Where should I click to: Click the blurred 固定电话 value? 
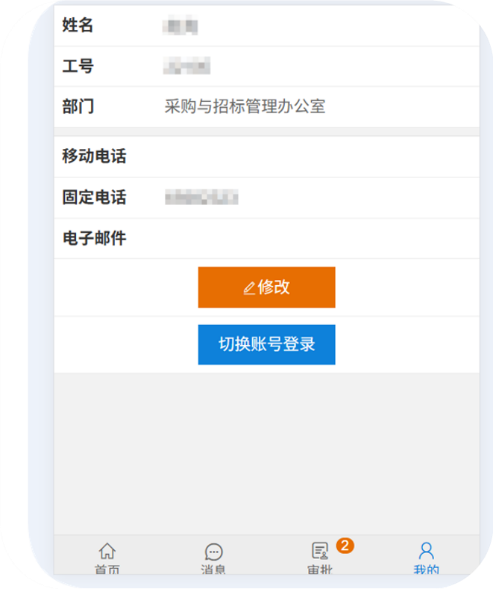201,197
